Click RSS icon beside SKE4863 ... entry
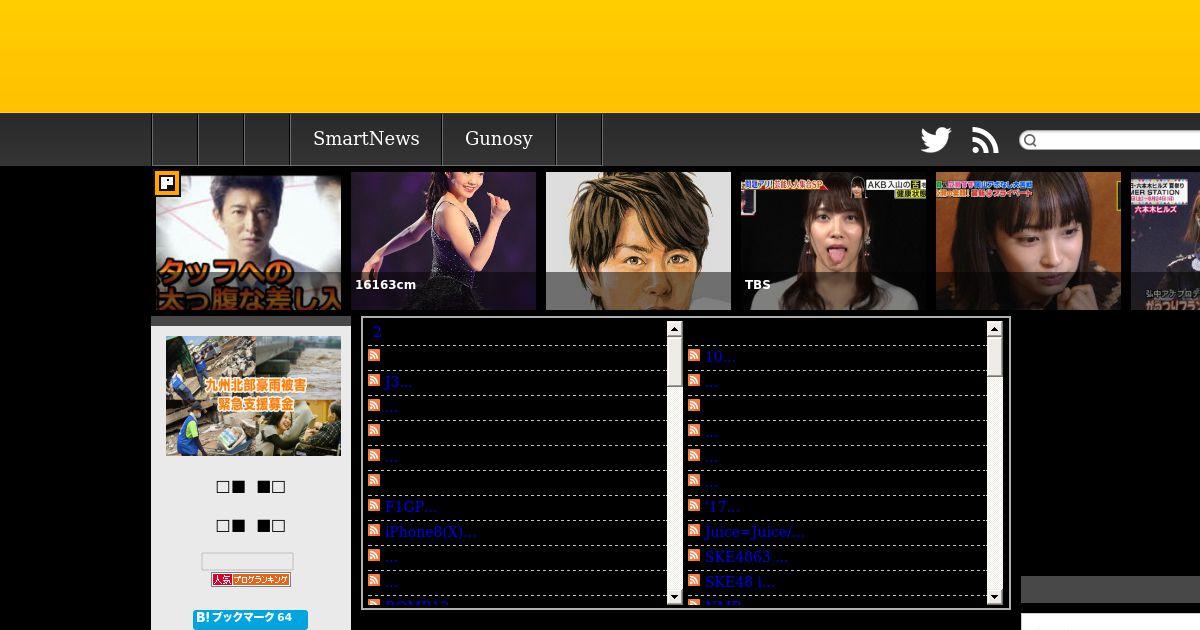The image size is (1200, 630). point(694,555)
